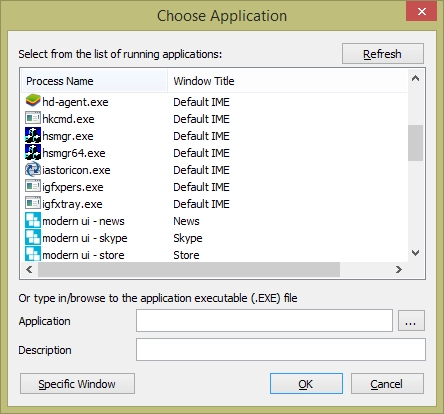Screen dimensions: 444x414
Task: Click the modern ui - news tile icon
Action: tap(33, 220)
